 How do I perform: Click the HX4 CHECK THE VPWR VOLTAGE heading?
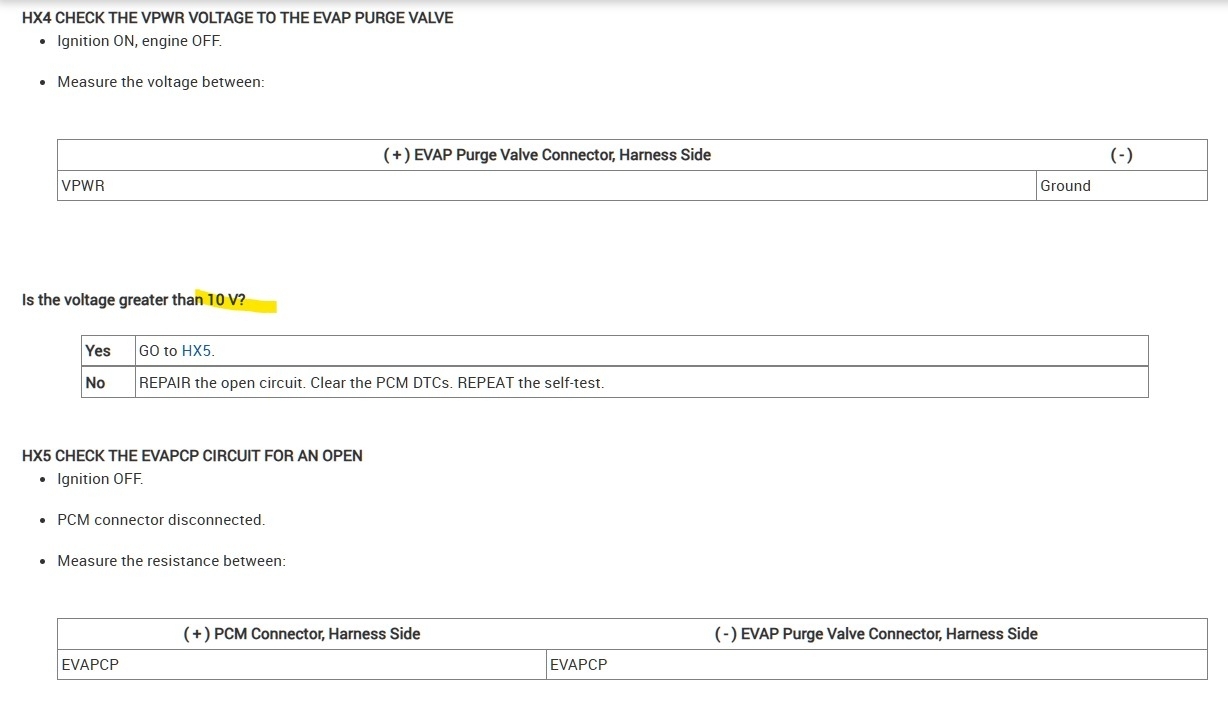pyautogui.click(x=237, y=18)
